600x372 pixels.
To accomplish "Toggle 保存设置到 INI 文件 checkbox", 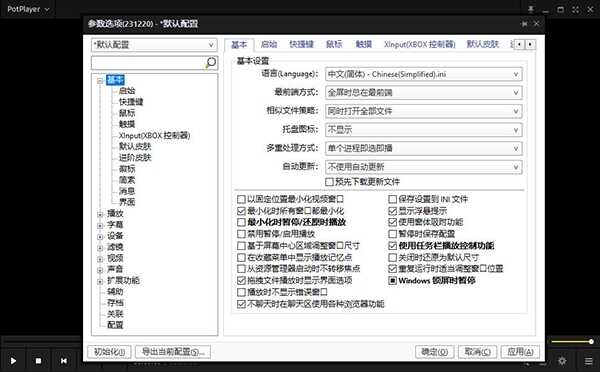I will click(x=392, y=199).
